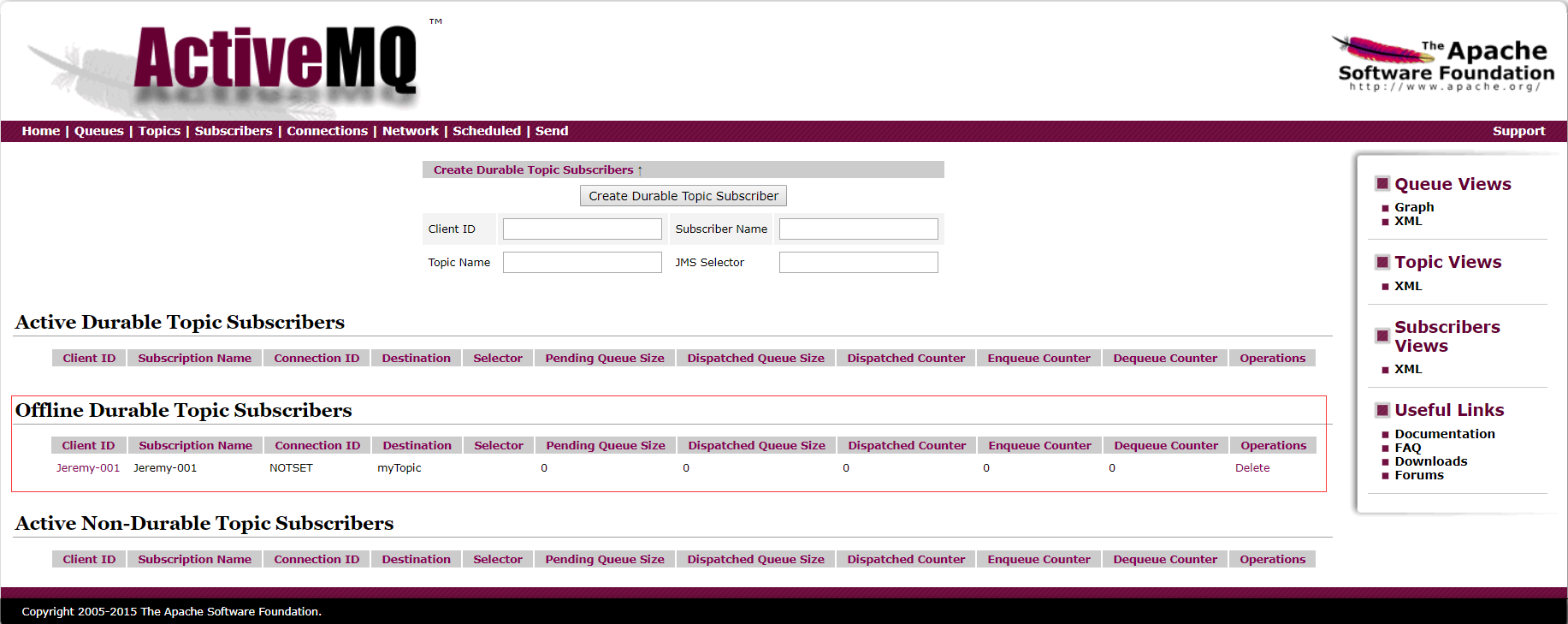Open the Scheduled menu item
This screenshot has height=624, width=1568.
[487, 131]
